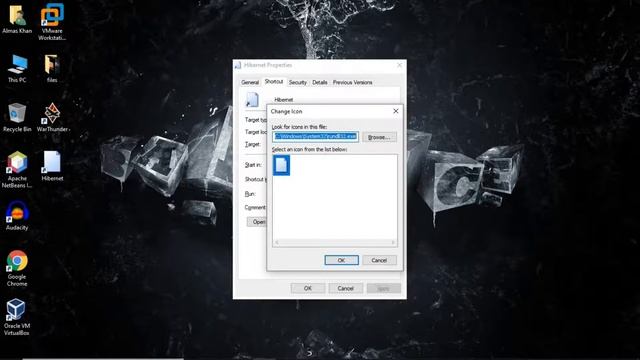Click the greyed Apply button in Properties
This screenshot has width=640, height=360.
pos(383,289)
